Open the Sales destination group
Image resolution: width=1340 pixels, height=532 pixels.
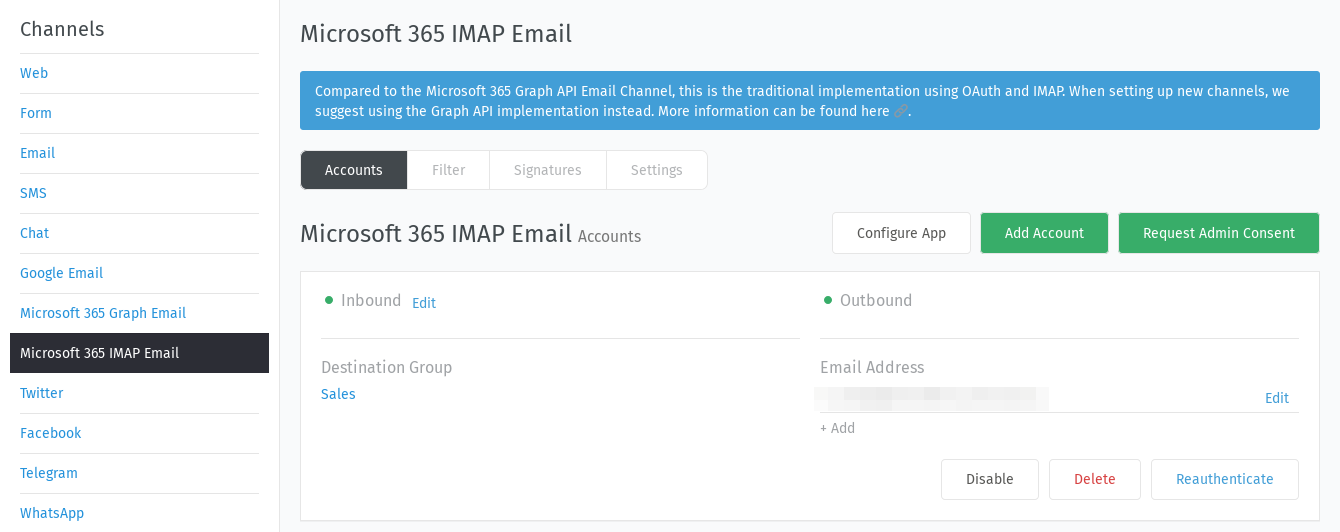tap(338, 394)
